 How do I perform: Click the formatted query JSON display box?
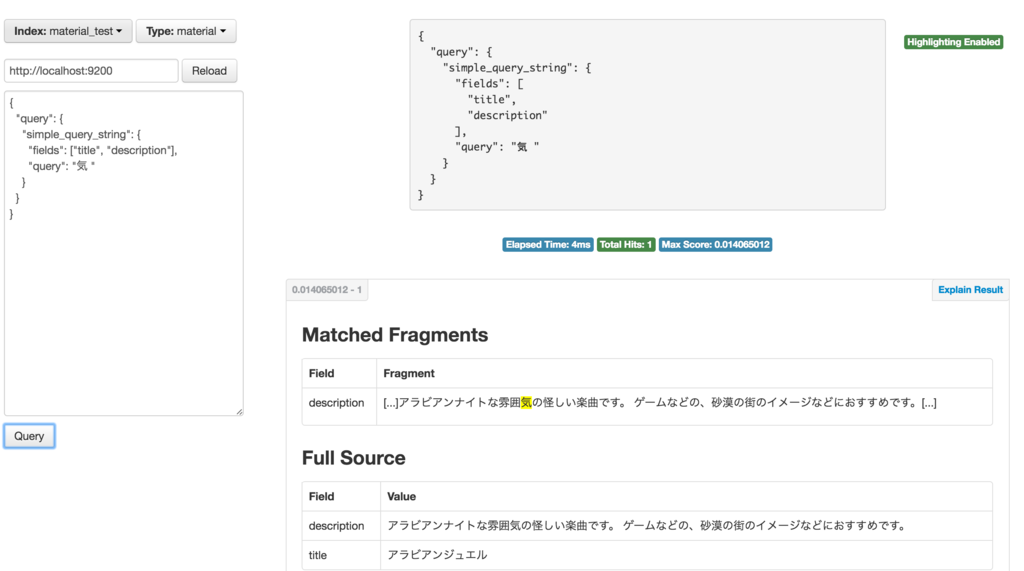pos(647,115)
